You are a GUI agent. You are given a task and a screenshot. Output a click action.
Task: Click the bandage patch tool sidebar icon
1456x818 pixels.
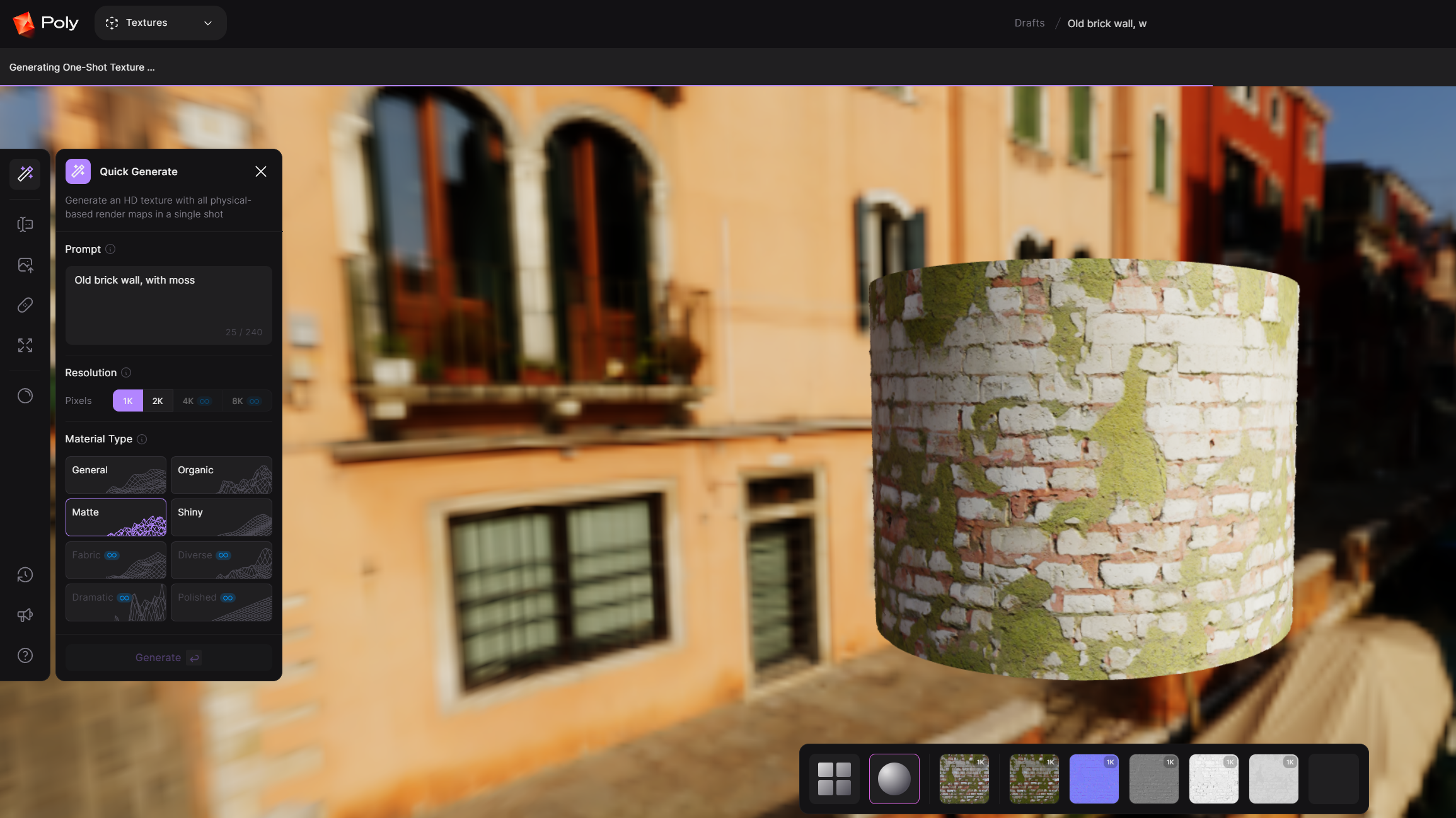[25, 306]
